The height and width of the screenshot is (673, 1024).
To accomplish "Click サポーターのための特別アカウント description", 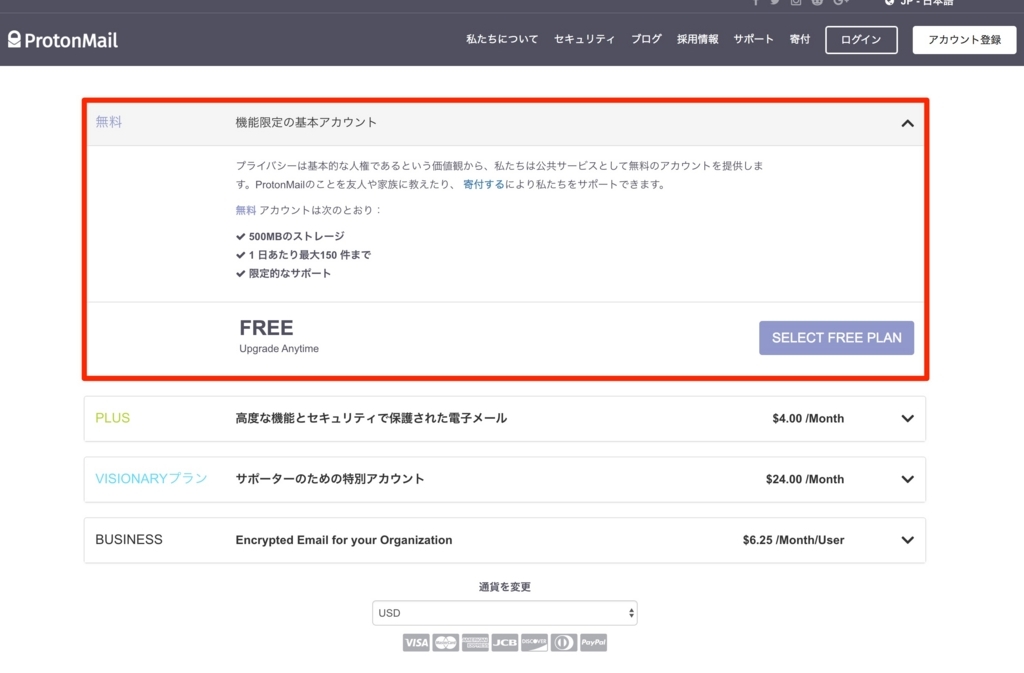I will click(x=330, y=478).
